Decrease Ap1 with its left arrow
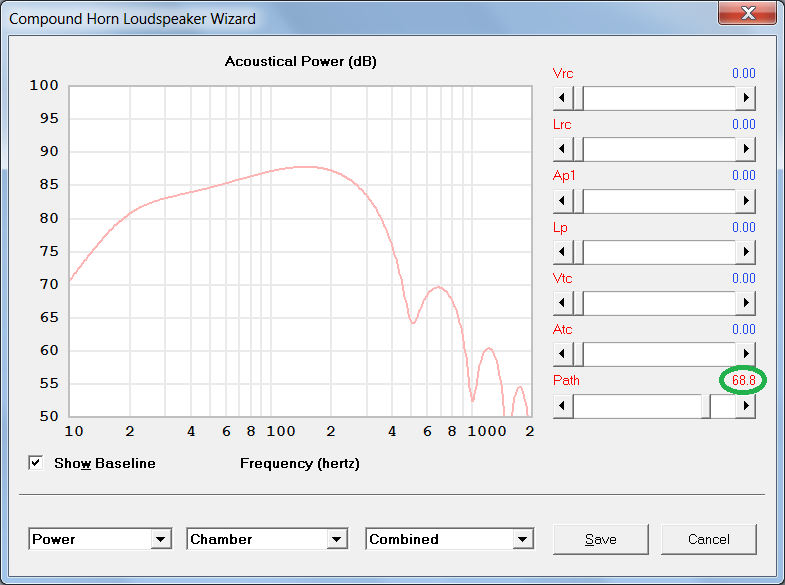The height and width of the screenshot is (585, 785). [x=563, y=201]
